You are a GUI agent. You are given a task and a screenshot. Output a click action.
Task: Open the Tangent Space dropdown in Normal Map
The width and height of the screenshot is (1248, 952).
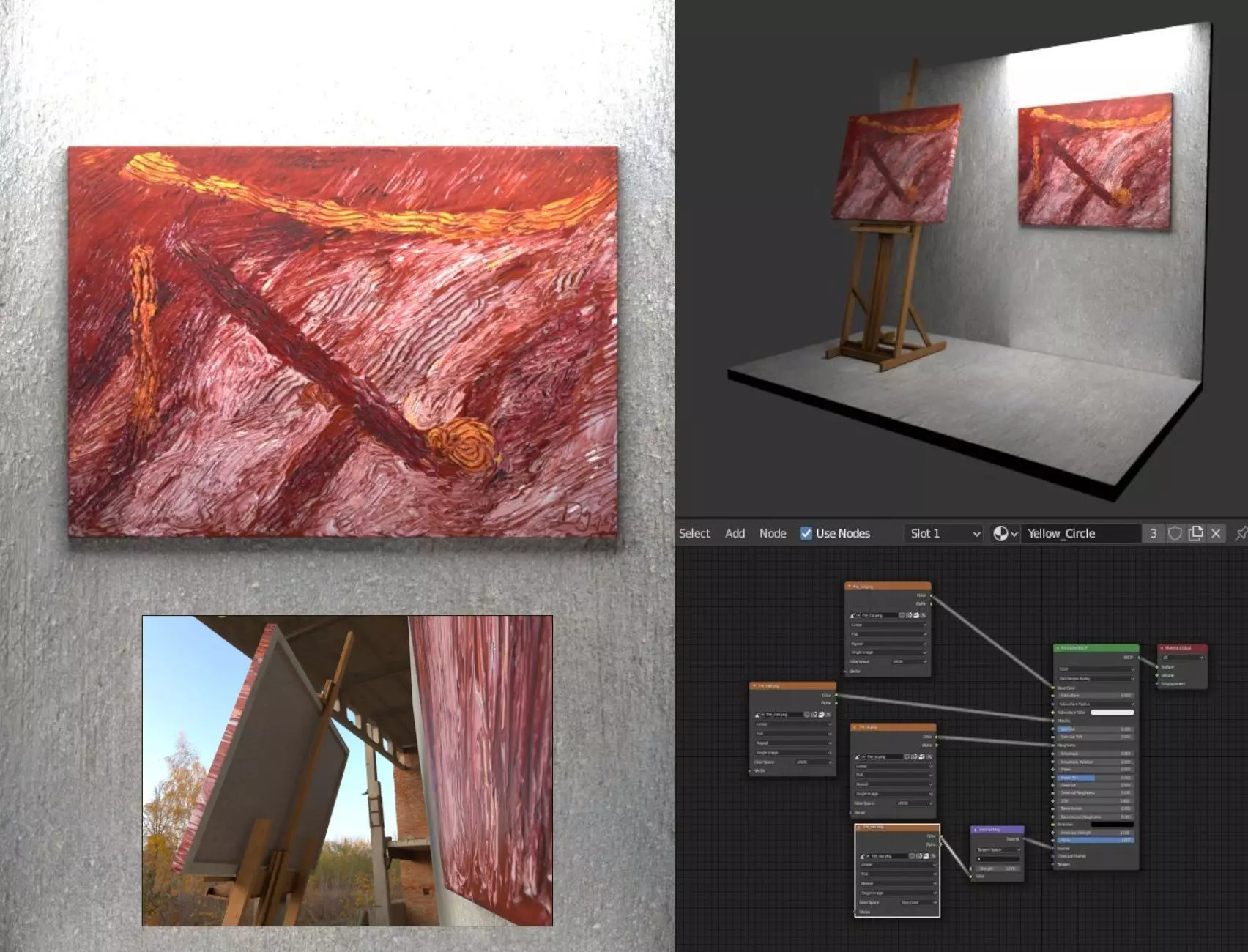pyautogui.click(x=998, y=849)
